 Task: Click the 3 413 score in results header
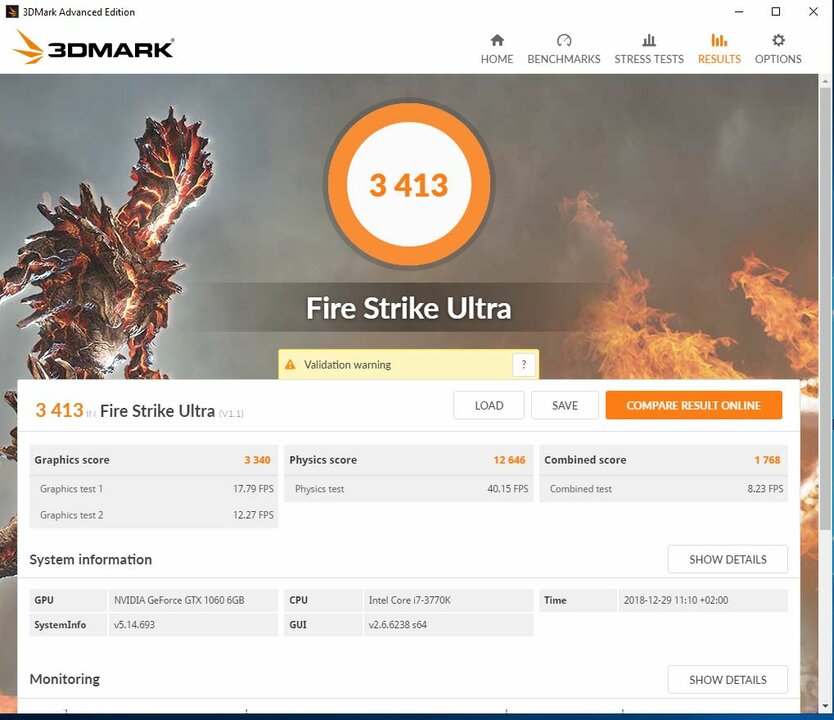click(59, 410)
